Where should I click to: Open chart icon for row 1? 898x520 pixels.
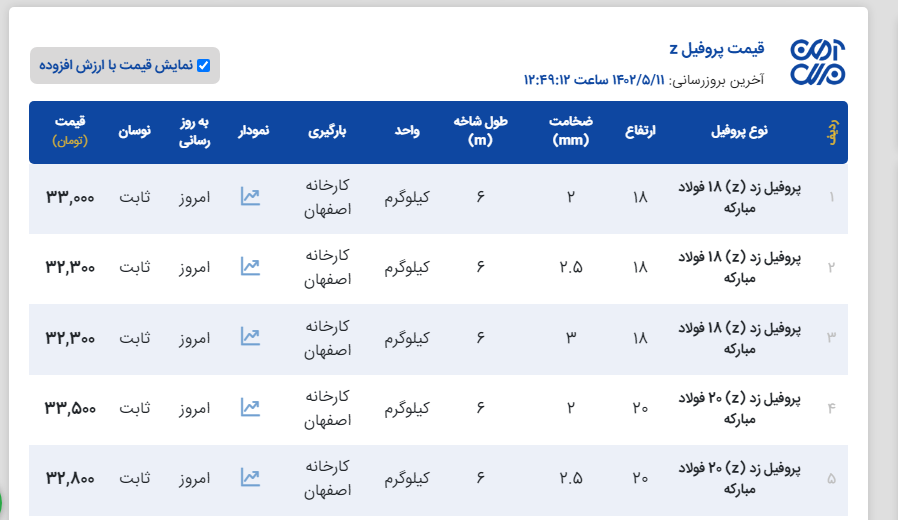(250, 197)
